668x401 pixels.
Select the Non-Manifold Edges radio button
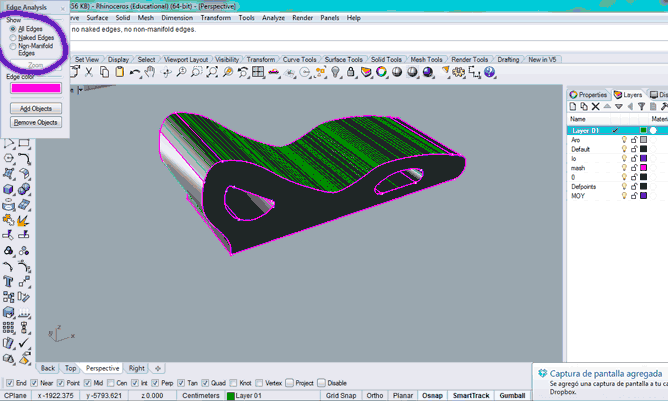pyautogui.click(x=13, y=46)
